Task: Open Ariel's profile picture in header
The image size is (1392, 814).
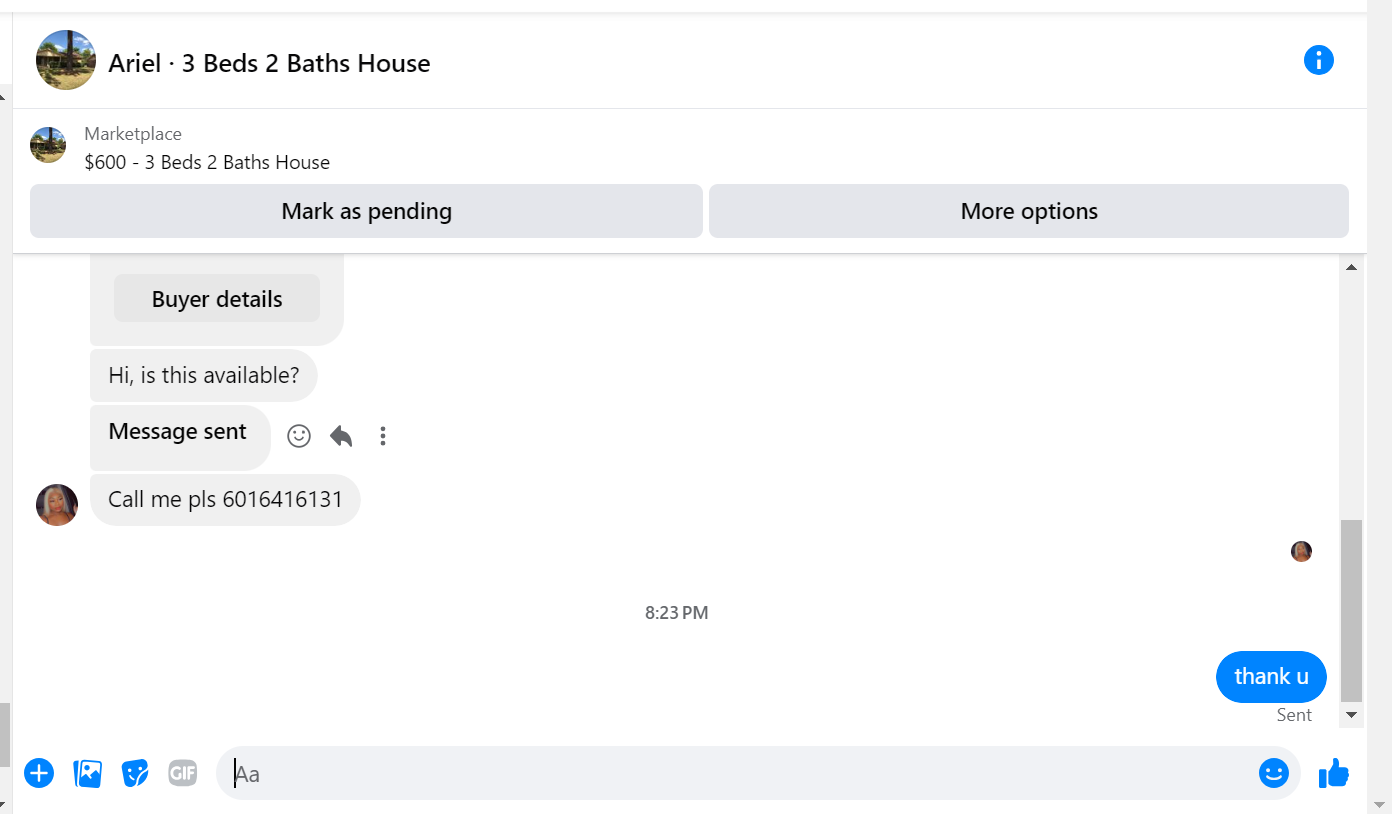Action: tap(66, 60)
